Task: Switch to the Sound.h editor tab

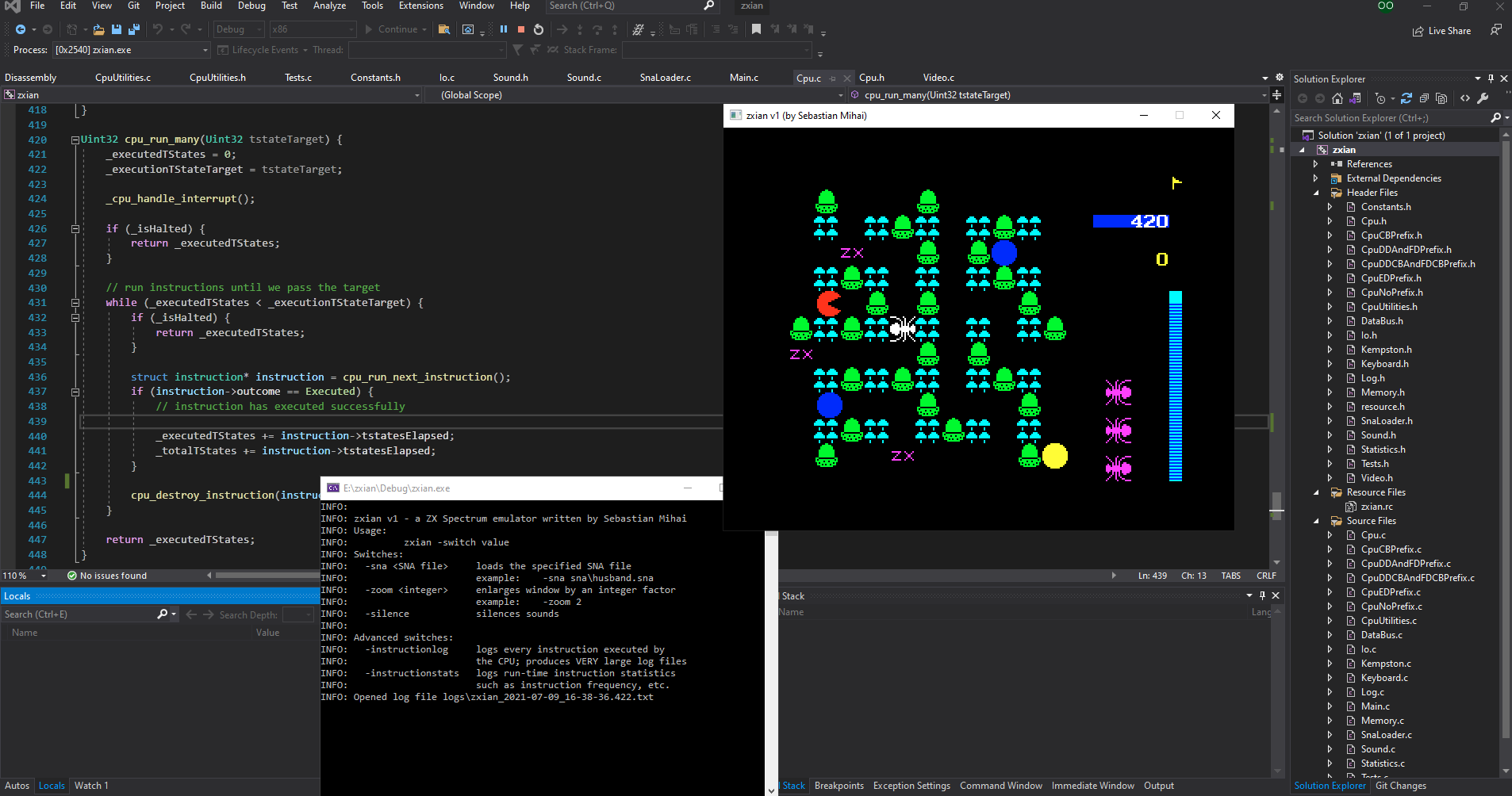Action: (x=510, y=78)
